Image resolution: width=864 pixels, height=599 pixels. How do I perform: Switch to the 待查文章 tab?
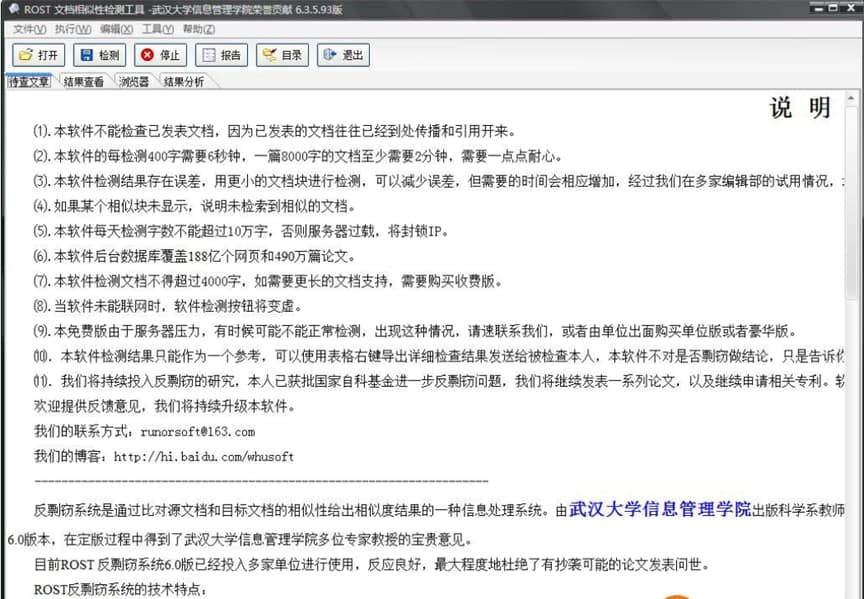pyautogui.click(x=29, y=82)
